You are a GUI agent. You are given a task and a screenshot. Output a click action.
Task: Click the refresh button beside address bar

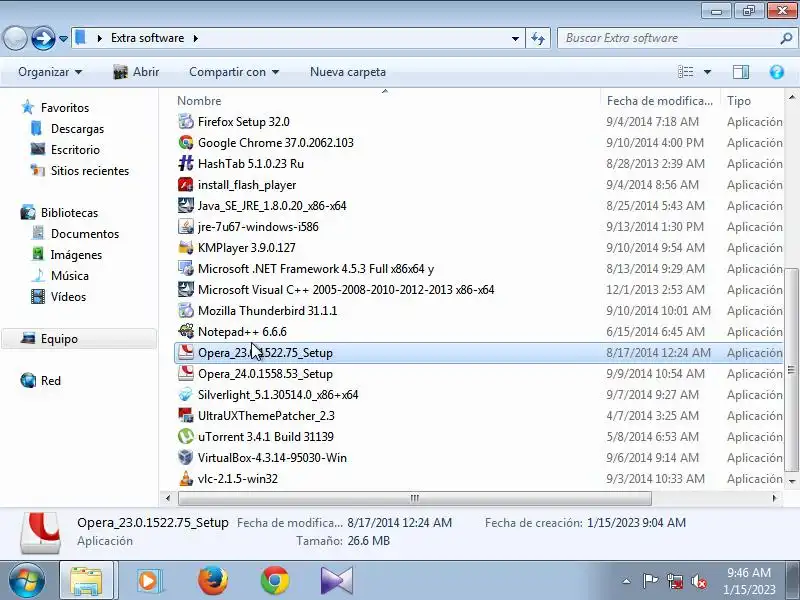538,38
